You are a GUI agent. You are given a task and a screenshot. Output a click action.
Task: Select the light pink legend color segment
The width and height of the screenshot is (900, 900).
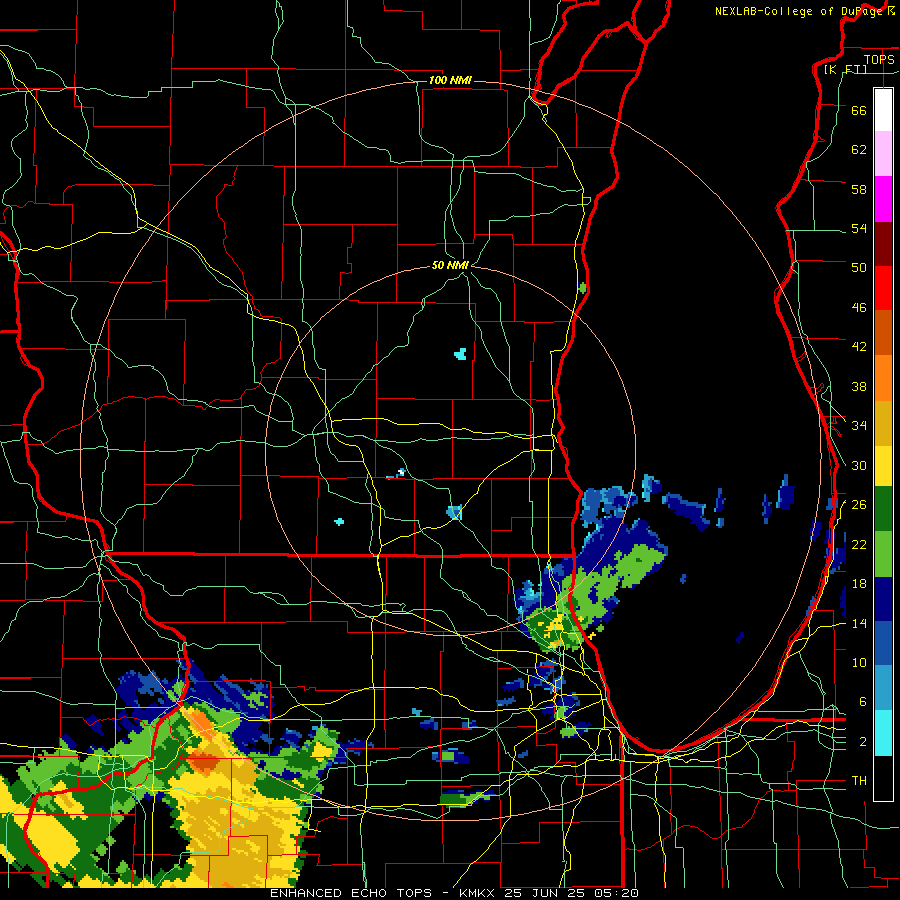pyautogui.click(x=883, y=153)
